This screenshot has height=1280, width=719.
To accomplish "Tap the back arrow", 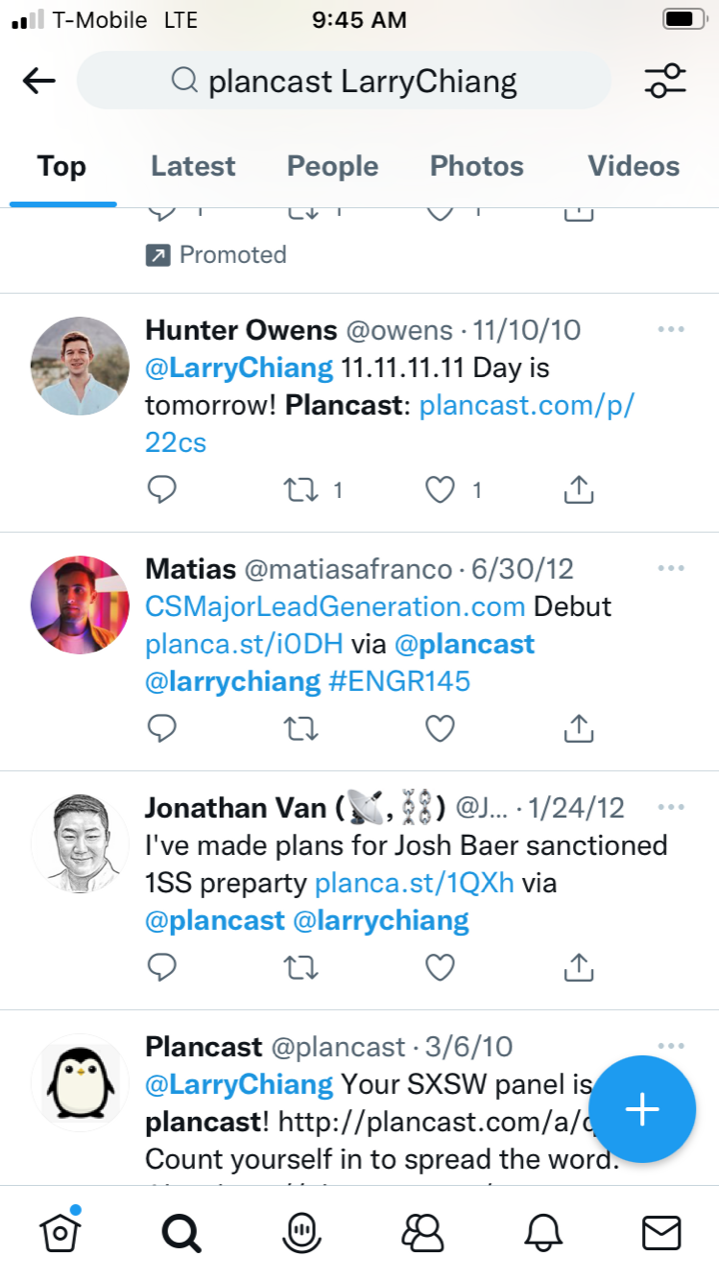I will [x=39, y=81].
